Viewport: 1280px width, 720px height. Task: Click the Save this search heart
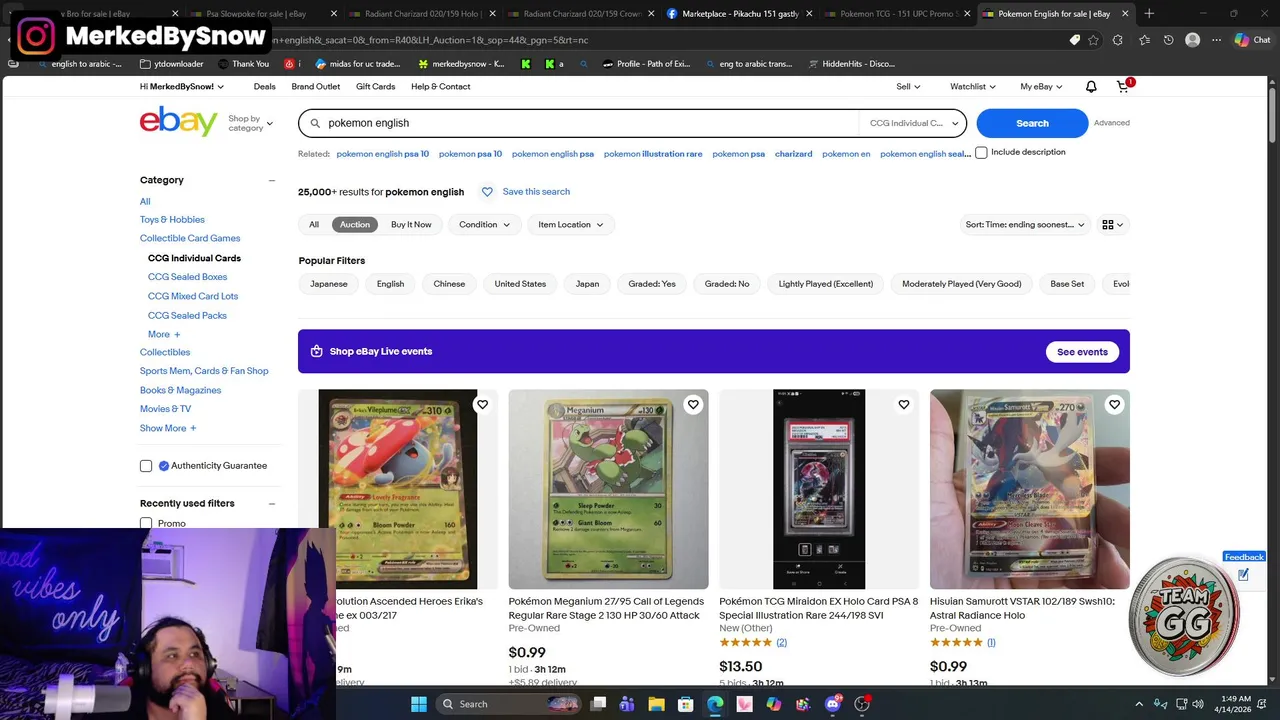[487, 192]
